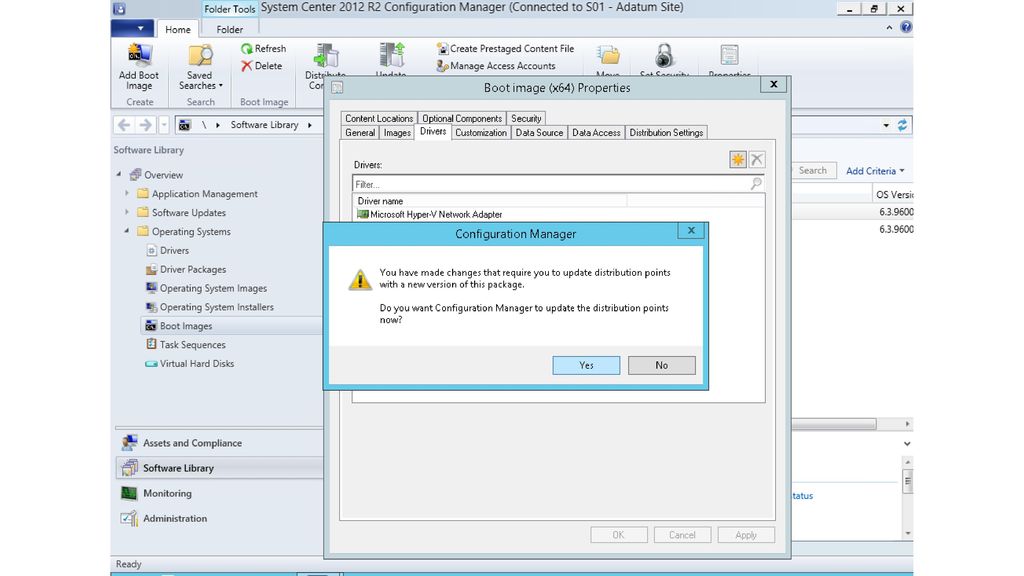The width and height of the screenshot is (1024, 576).
Task: Click the Properties ribbon icon
Action: click(729, 56)
